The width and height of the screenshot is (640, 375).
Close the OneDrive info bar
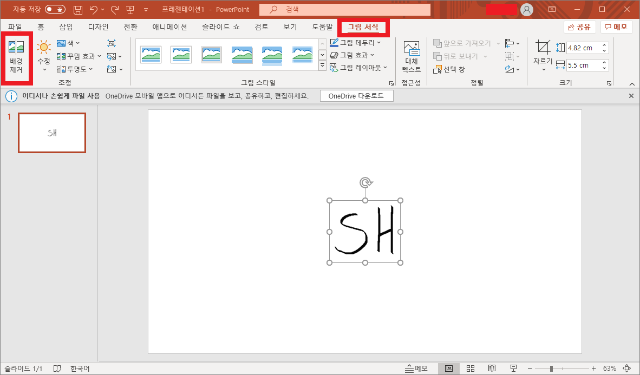click(631, 96)
